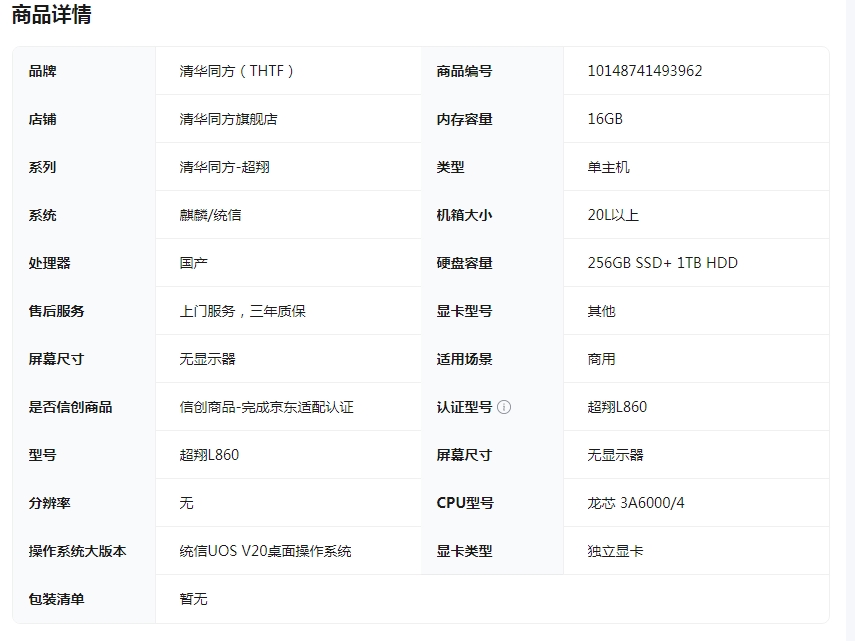Select the 暂无 value for 包装清单
The height and width of the screenshot is (641, 855).
click(194, 599)
